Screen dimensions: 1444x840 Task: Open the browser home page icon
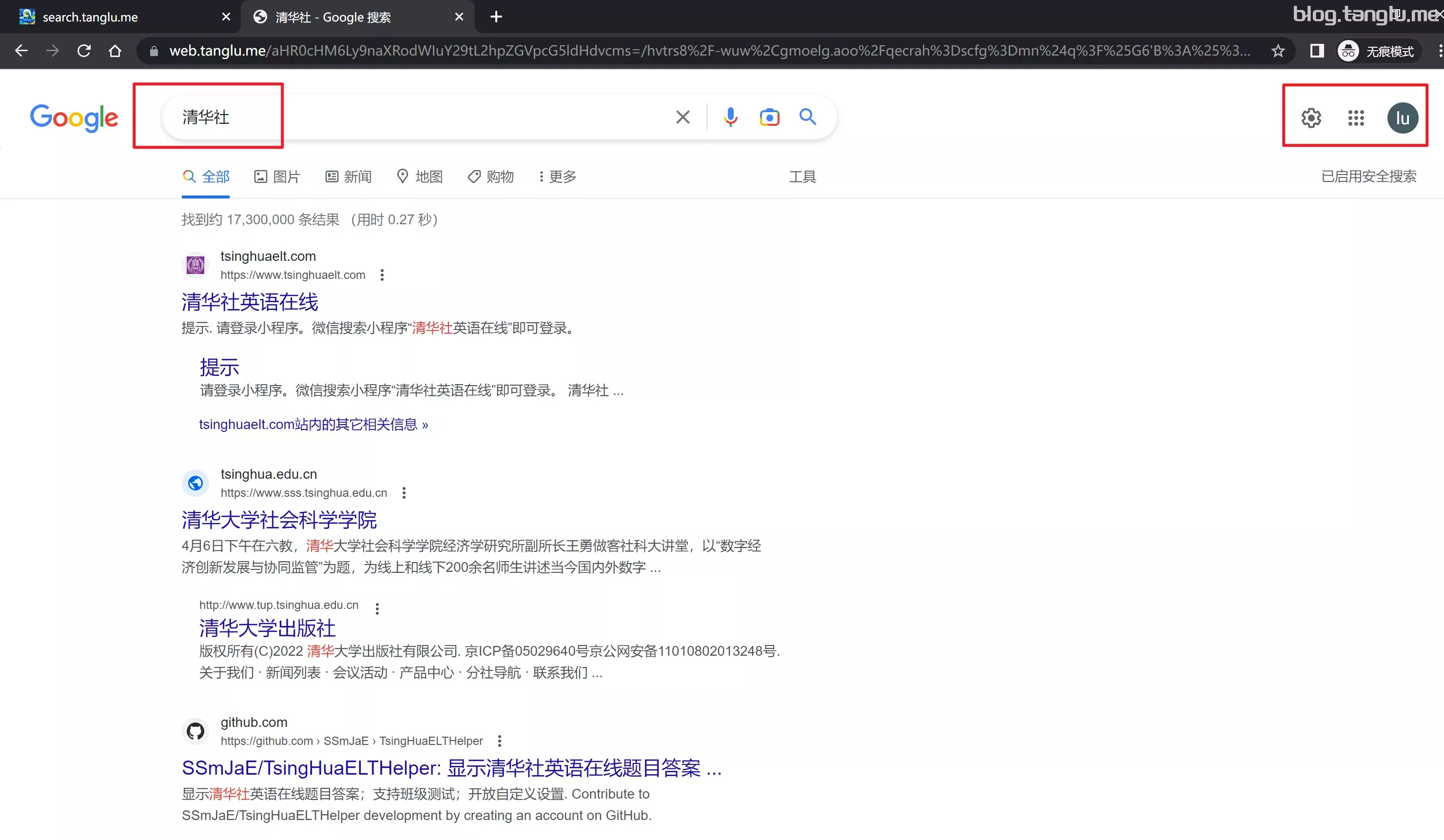114,50
